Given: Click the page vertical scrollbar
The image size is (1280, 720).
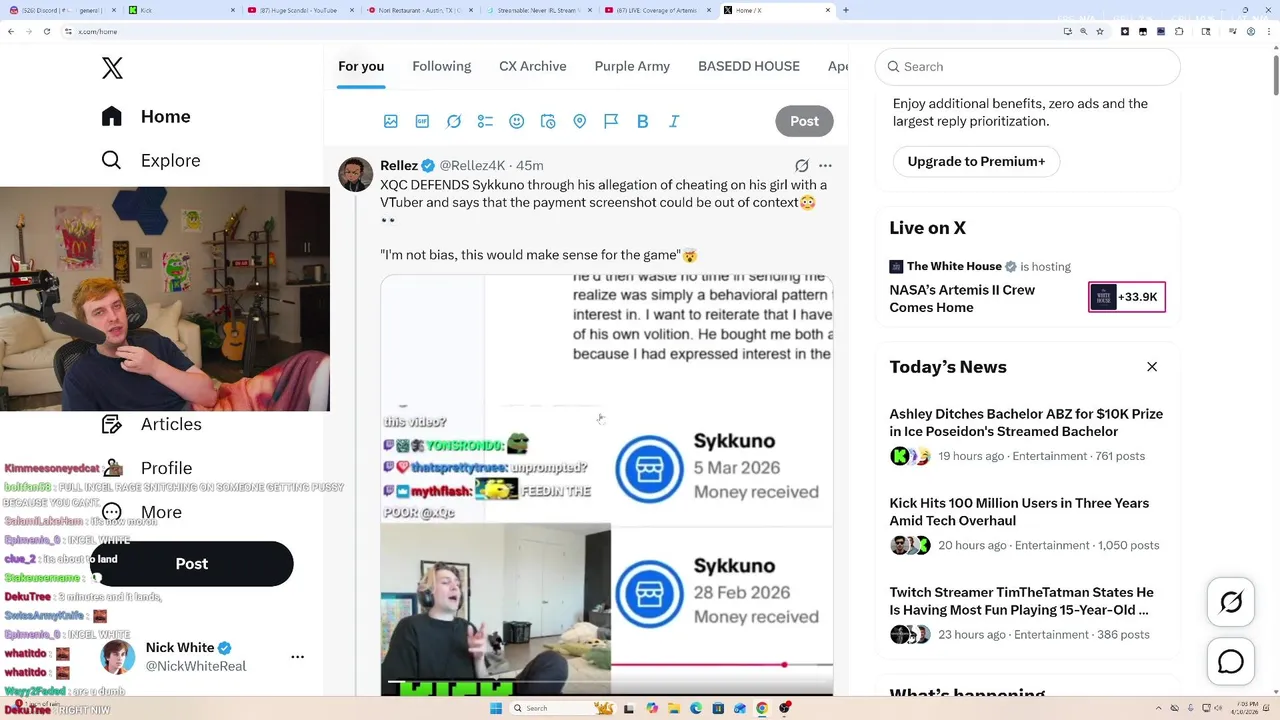Looking at the screenshot, I should click(x=1274, y=75).
